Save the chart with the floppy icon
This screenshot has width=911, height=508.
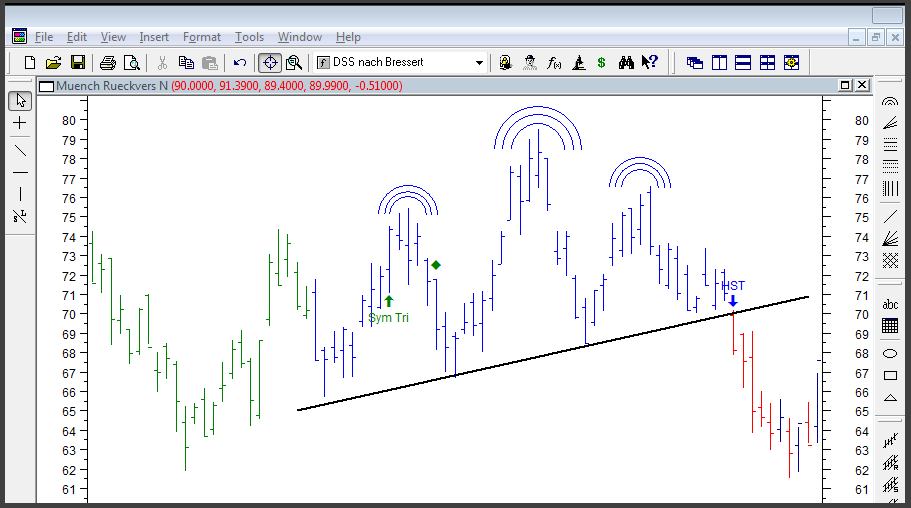coord(78,63)
